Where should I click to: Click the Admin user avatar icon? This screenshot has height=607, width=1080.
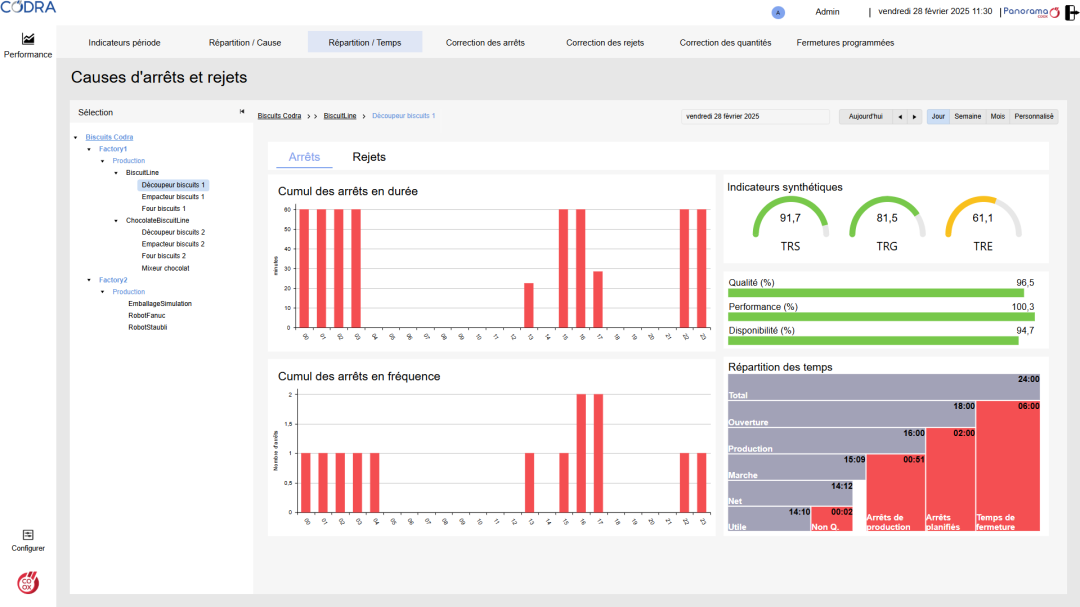coord(779,12)
